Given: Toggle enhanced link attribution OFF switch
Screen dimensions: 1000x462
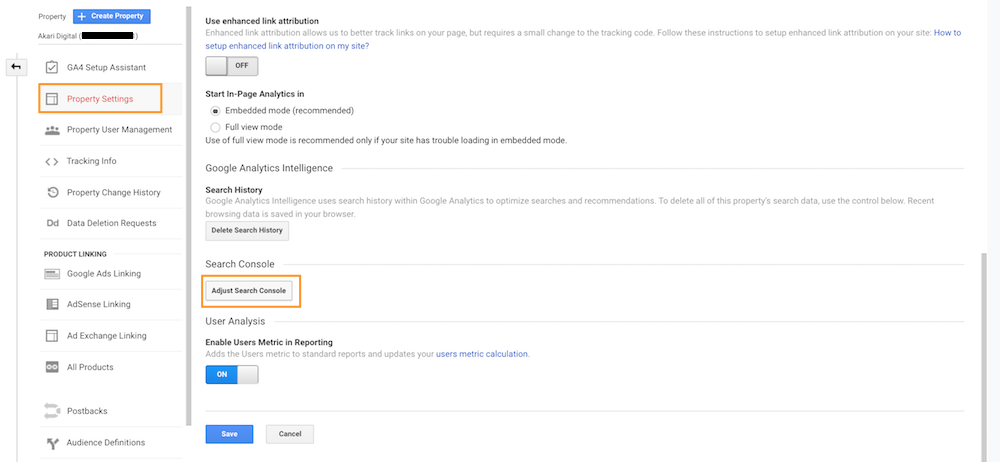Looking at the screenshot, I should [232, 66].
